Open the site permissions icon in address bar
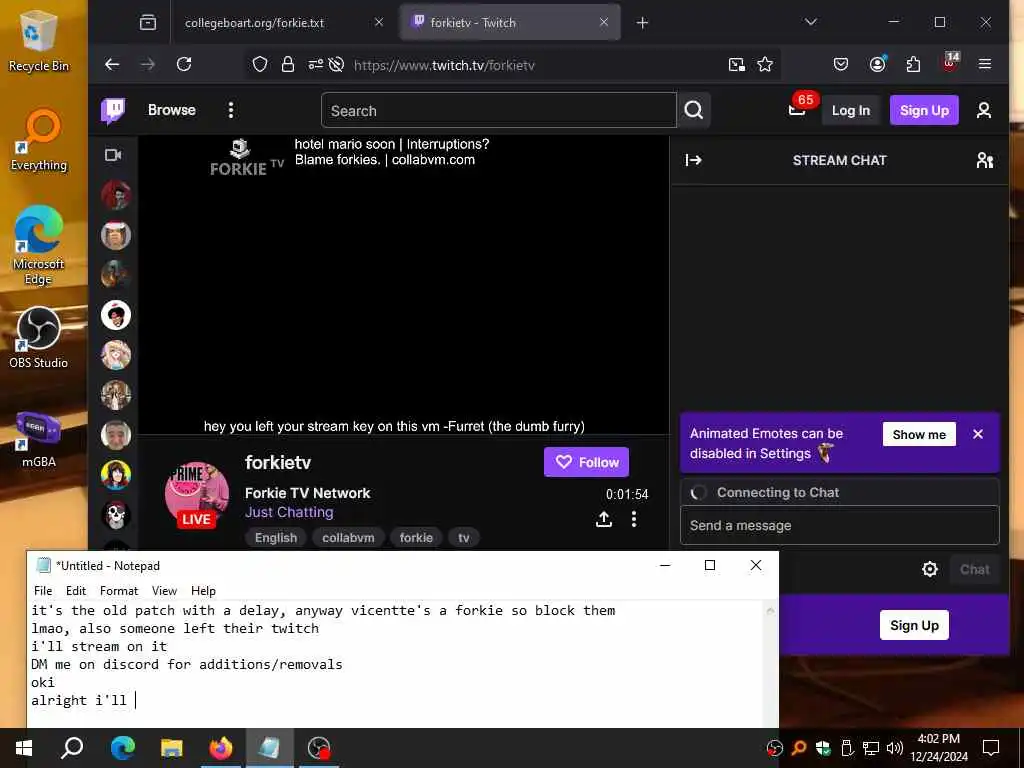 (x=315, y=65)
